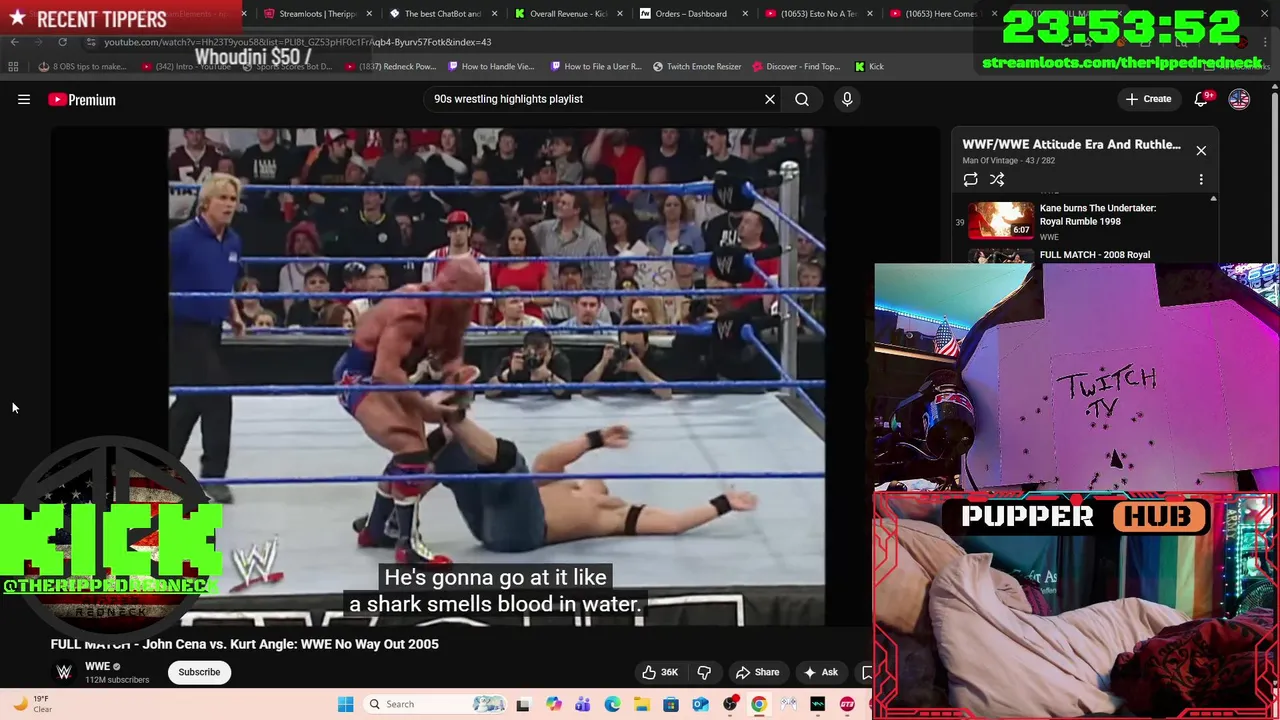Open the Ask AI button

(x=821, y=672)
